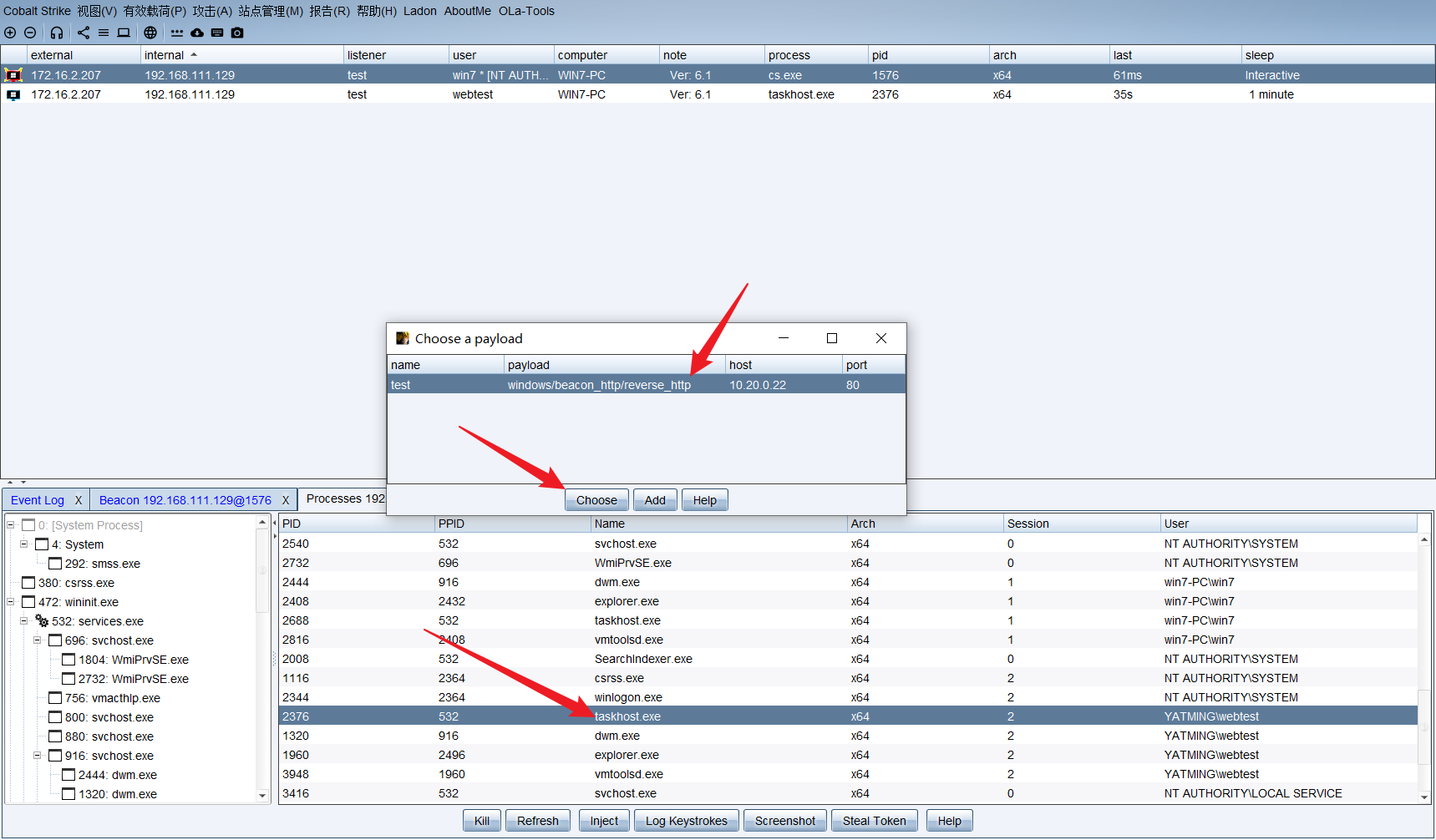Collapse the 0: [System Process] tree node

coord(11,524)
